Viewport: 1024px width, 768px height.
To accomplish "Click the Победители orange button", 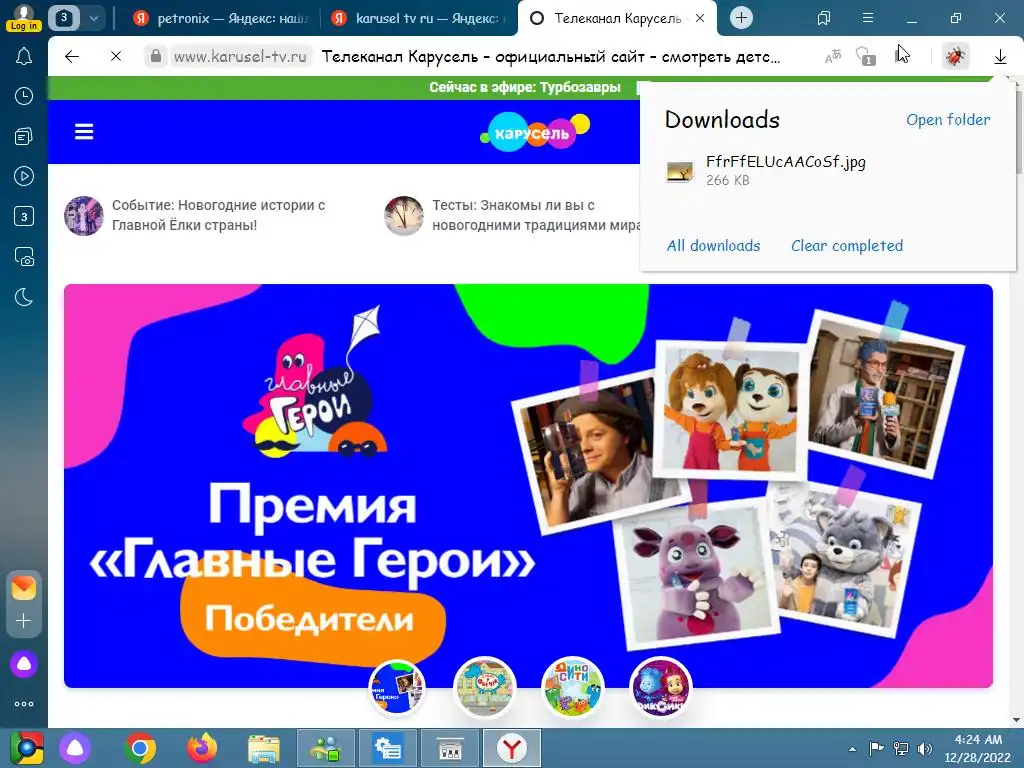I will pyautogui.click(x=312, y=618).
